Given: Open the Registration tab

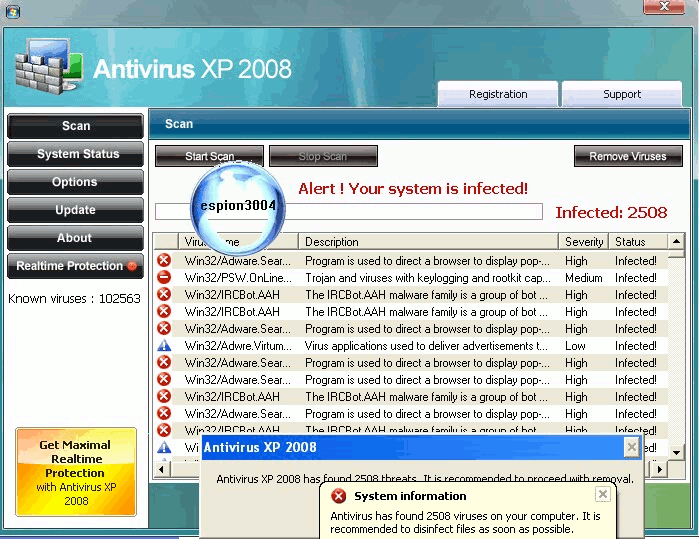Looking at the screenshot, I should click(498, 94).
